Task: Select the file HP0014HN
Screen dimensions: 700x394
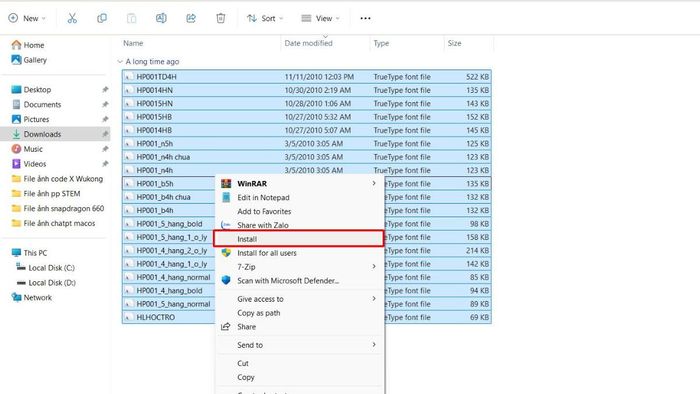Action: click(307, 90)
